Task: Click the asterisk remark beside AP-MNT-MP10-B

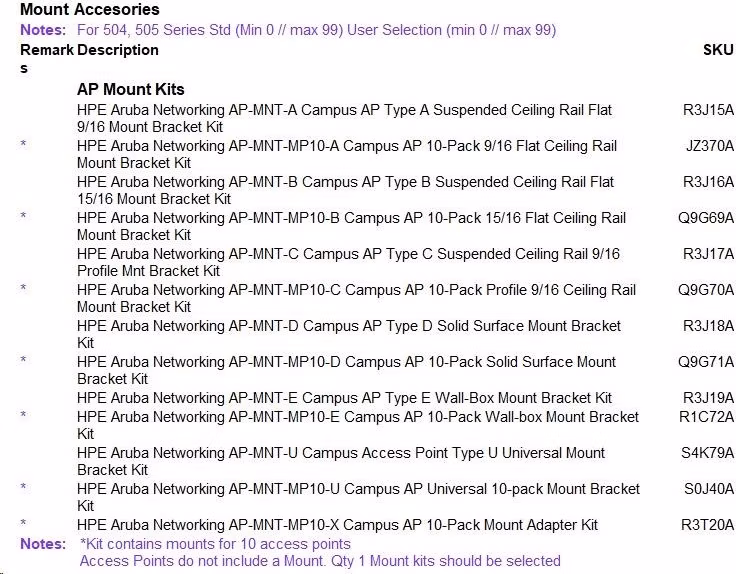Action: click(23, 216)
